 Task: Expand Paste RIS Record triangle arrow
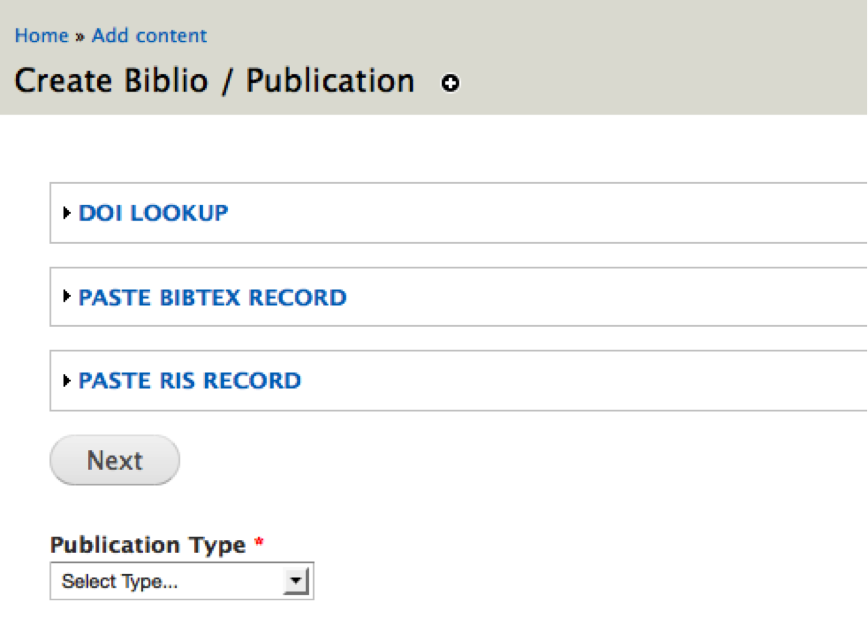(67, 381)
